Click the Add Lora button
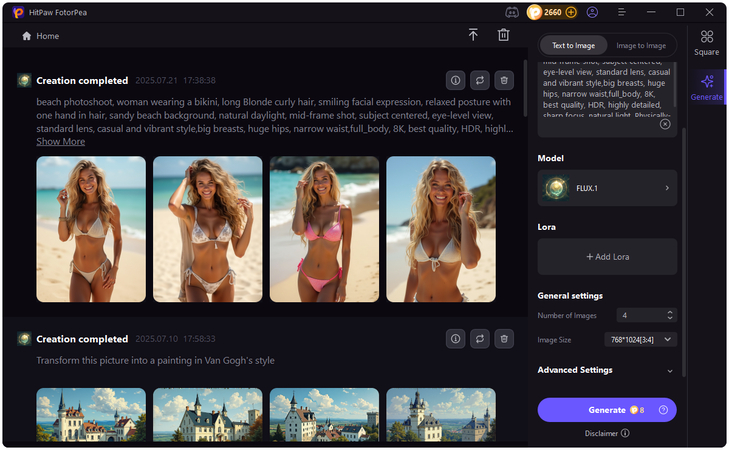The width and height of the screenshot is (729, 450). point(607,257)
